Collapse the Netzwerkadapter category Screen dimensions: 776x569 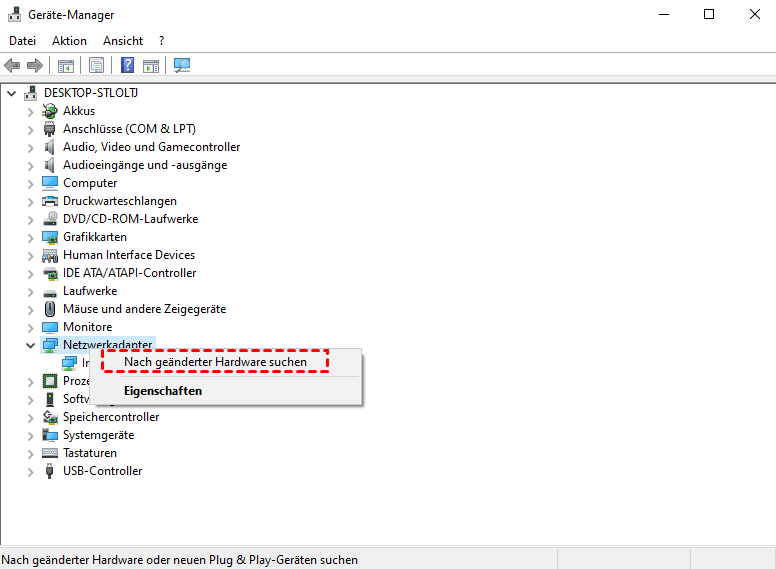click(30, 345)
